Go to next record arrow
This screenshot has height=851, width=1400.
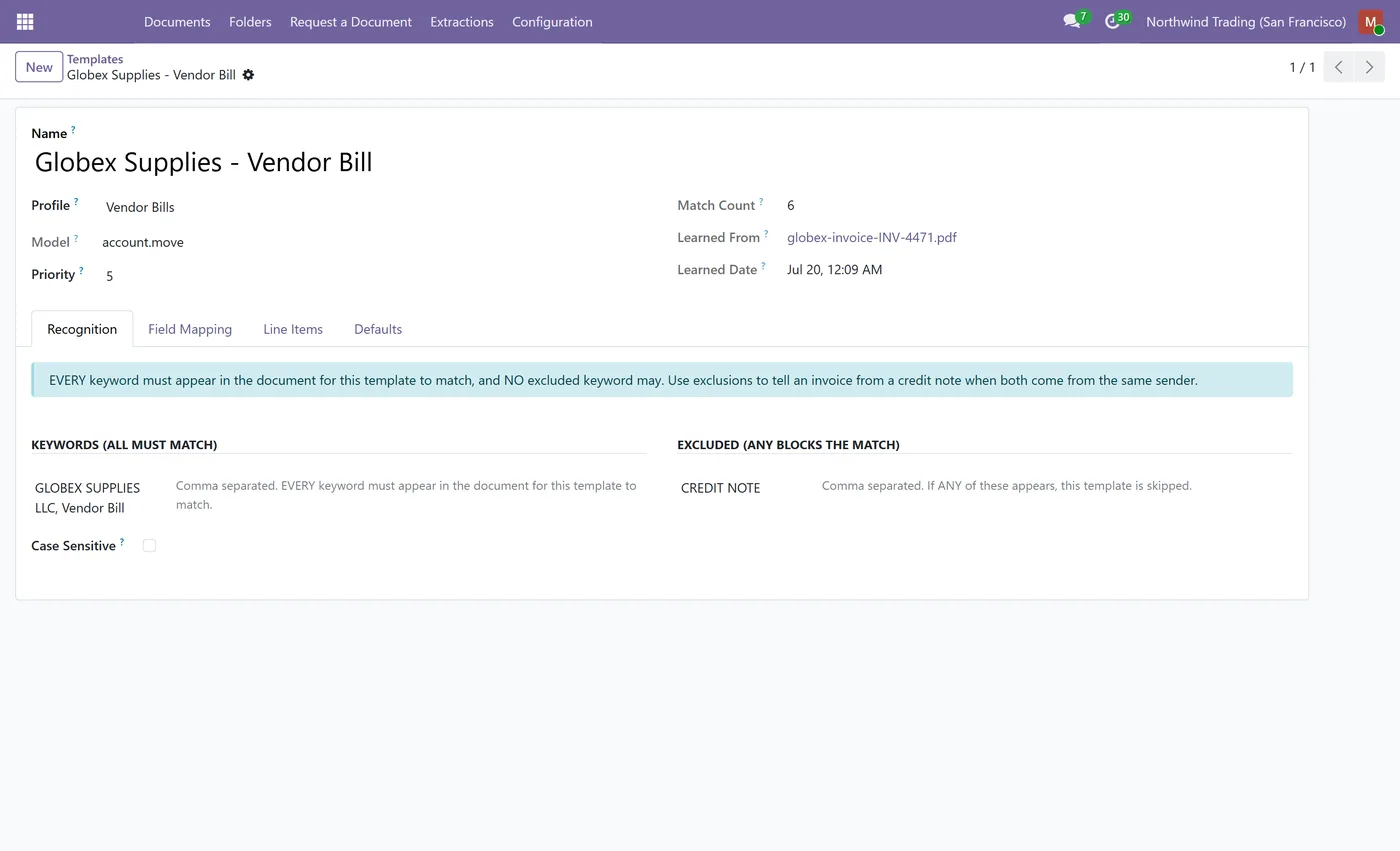[x=1369, y=67]
